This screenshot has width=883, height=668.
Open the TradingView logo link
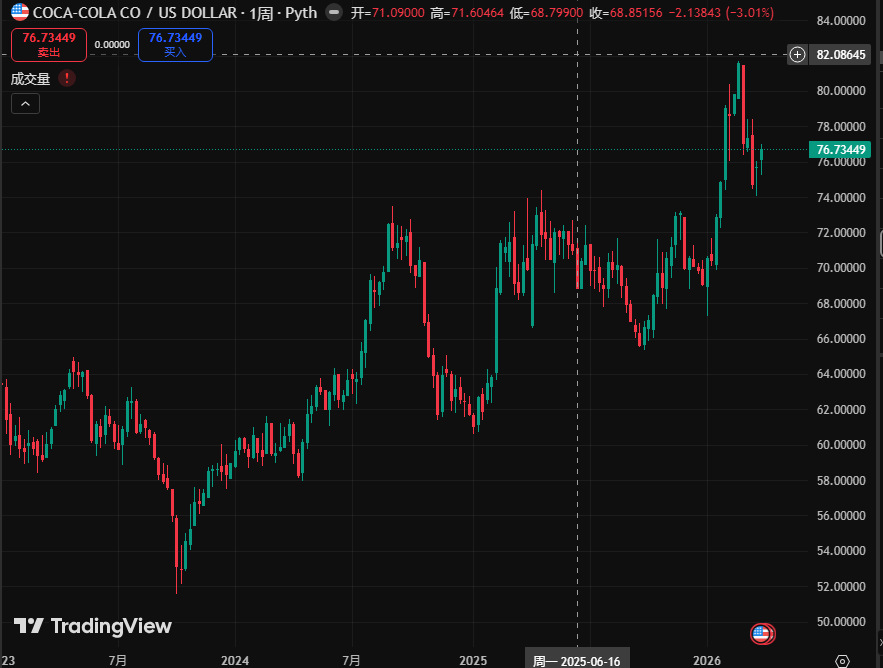coord(93,626)
